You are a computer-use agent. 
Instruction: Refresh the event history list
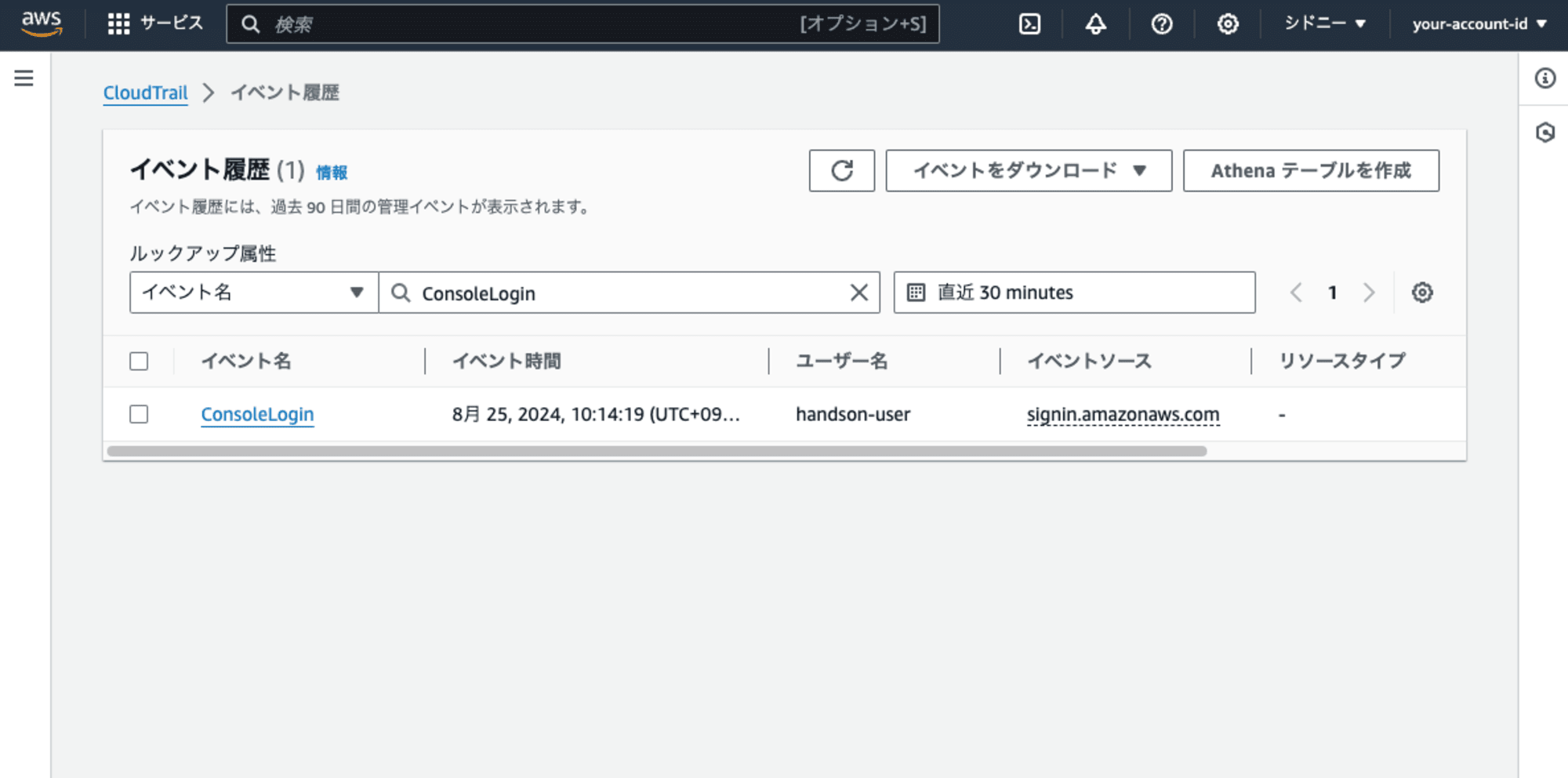click(x=842, y=170)
